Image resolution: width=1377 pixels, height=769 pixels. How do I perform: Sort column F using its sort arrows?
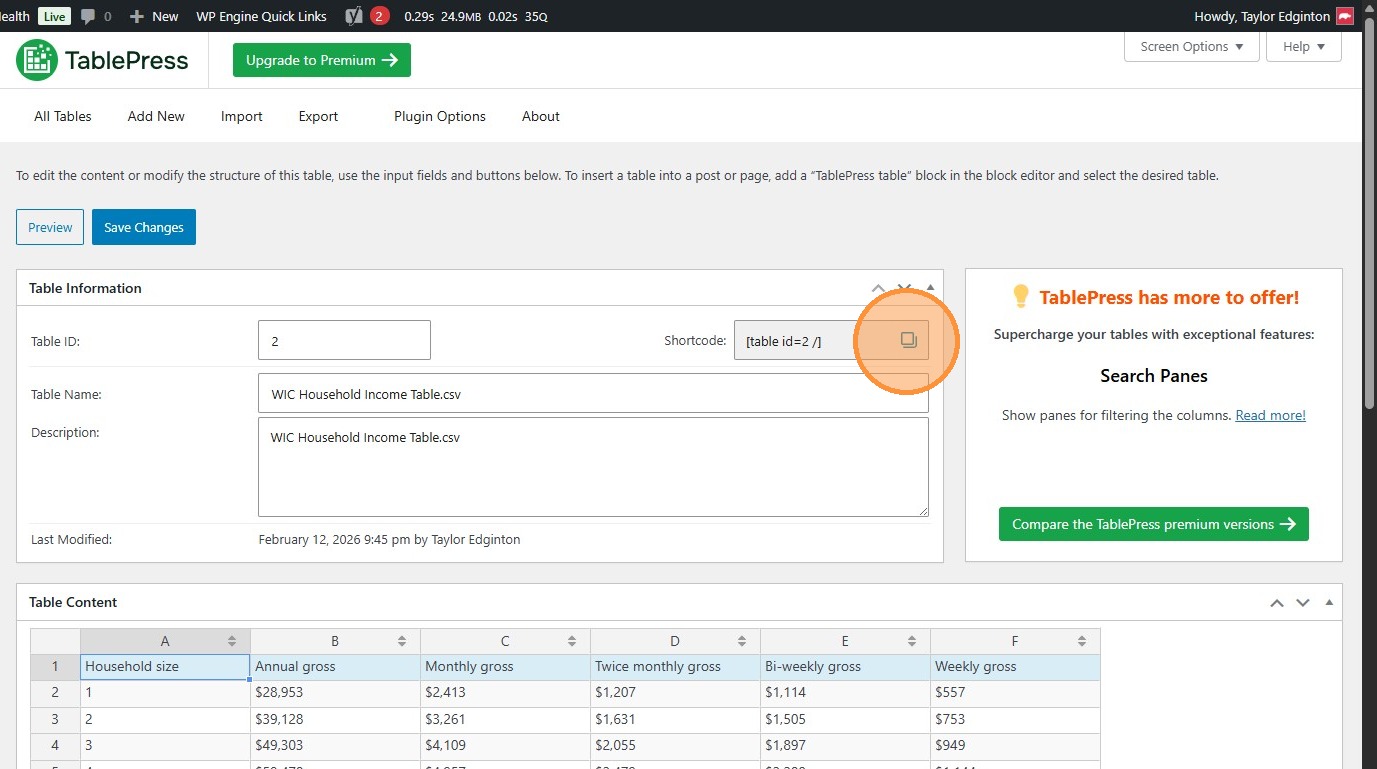click(x=1082, y=641)
